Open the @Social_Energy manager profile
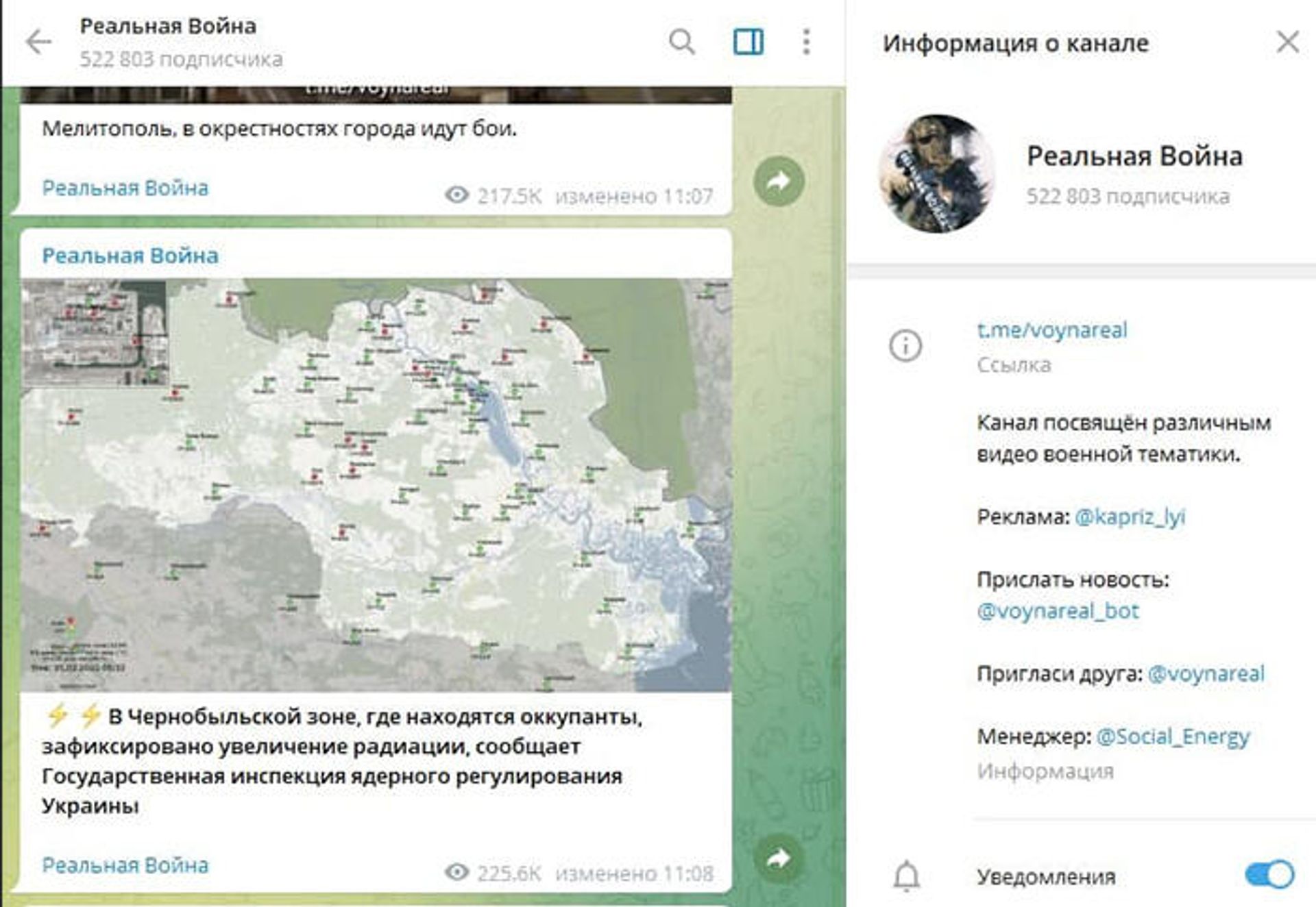Image resolution: width=1316 pixels, height=907 pixels. tap(1173, 736)
